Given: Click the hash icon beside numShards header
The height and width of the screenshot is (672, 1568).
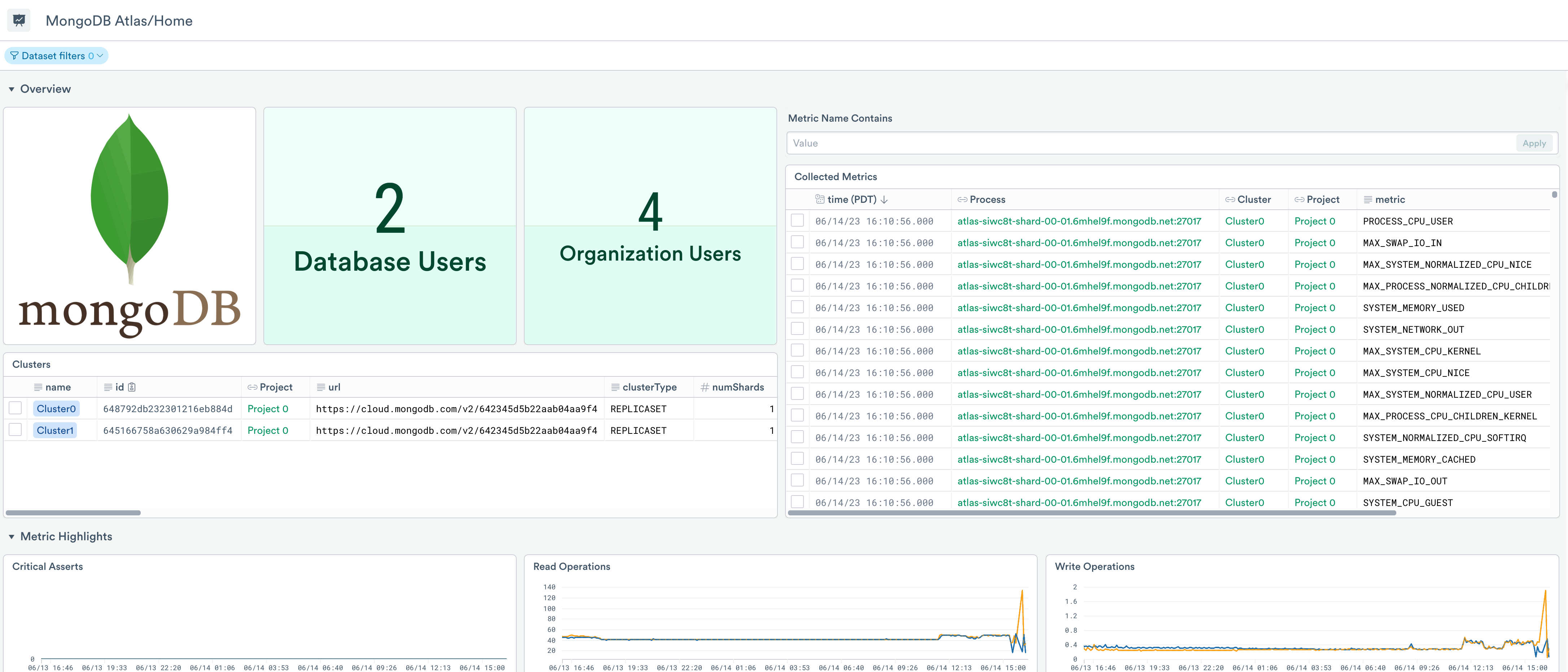Looking at the screenshot, I should [x=704, y=387].
